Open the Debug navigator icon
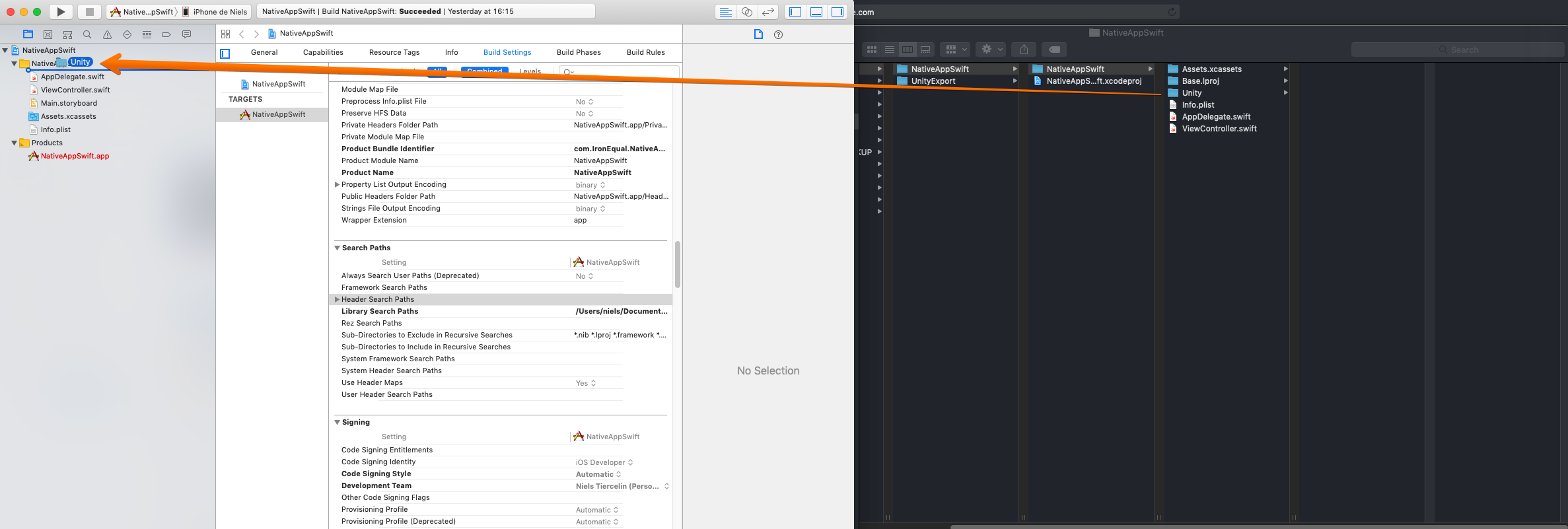The width and height of the screenshot is (1568, 529). [147, 34]
